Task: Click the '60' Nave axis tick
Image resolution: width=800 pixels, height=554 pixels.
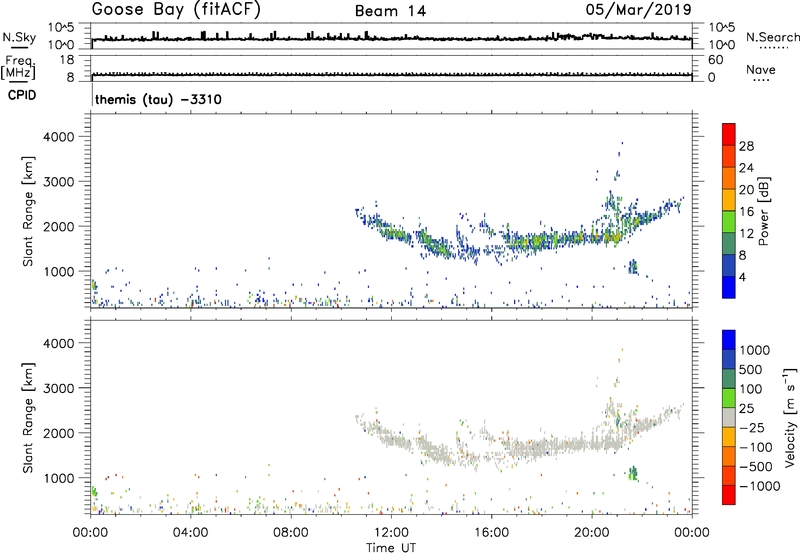Action: (716, 60)
